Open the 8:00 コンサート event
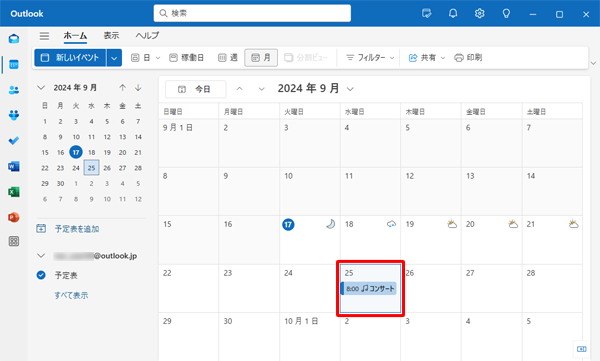The image size is (600, 361). (368, 289)
